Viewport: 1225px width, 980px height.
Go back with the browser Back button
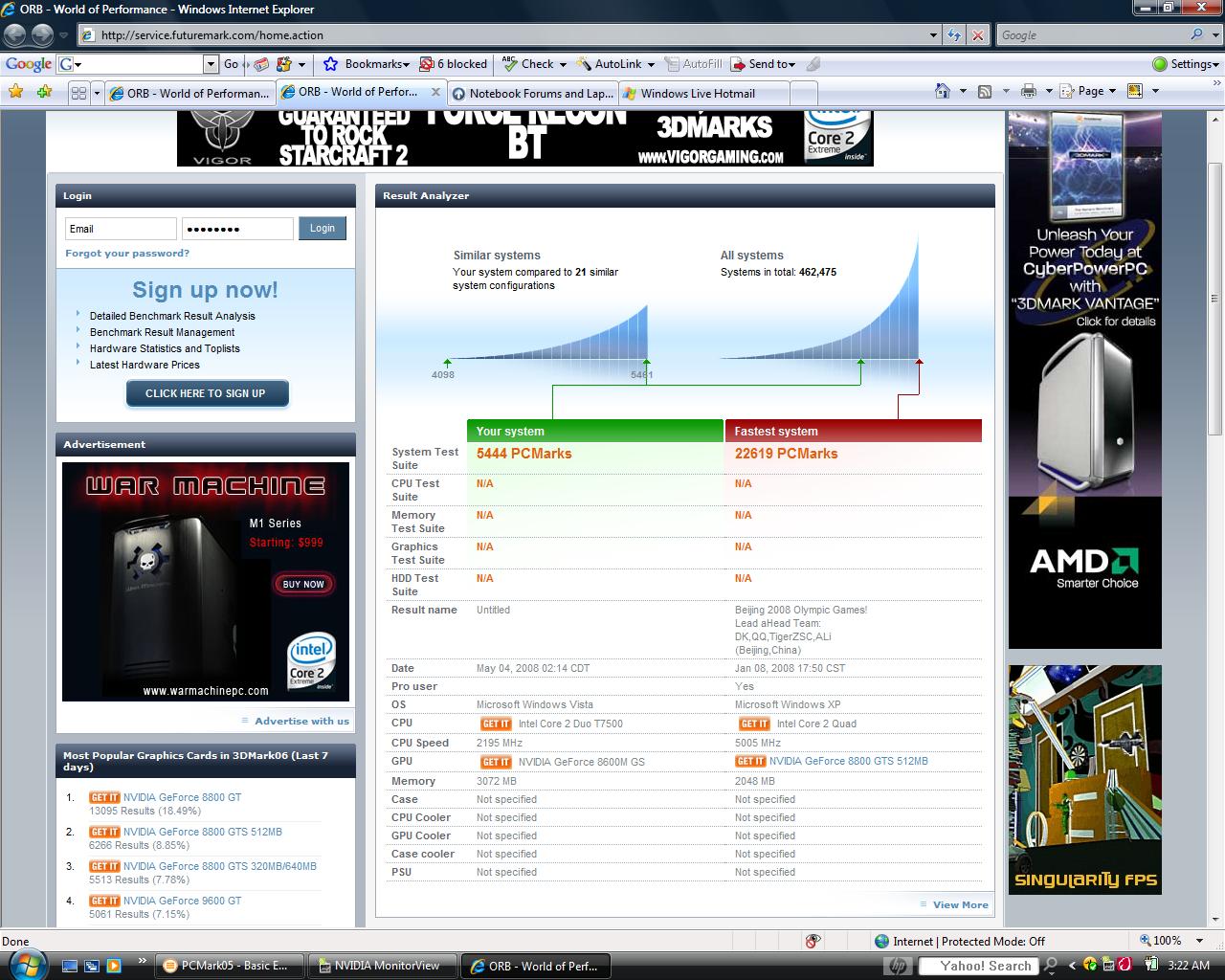15,35
